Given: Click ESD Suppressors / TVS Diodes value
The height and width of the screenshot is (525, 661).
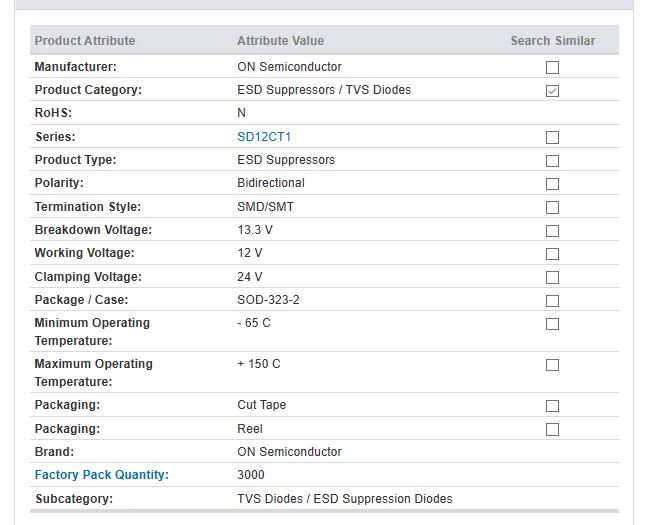Looking at the screenshot, I should tap(324, 90).
